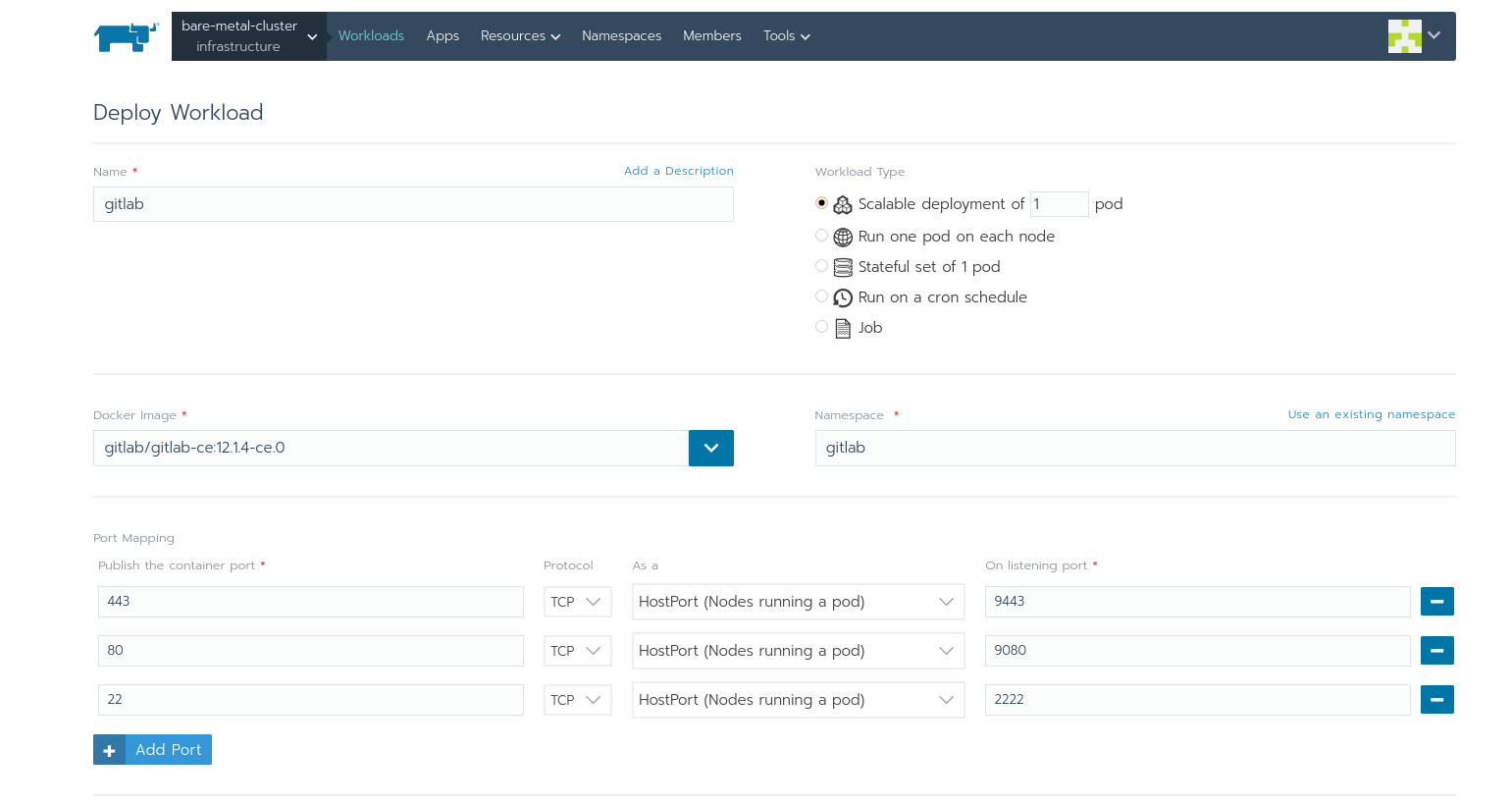Expand the Docker Image suggestions dropdown
The width and height of the screenshot is (1512, 805).
click(x=710, y=448)
